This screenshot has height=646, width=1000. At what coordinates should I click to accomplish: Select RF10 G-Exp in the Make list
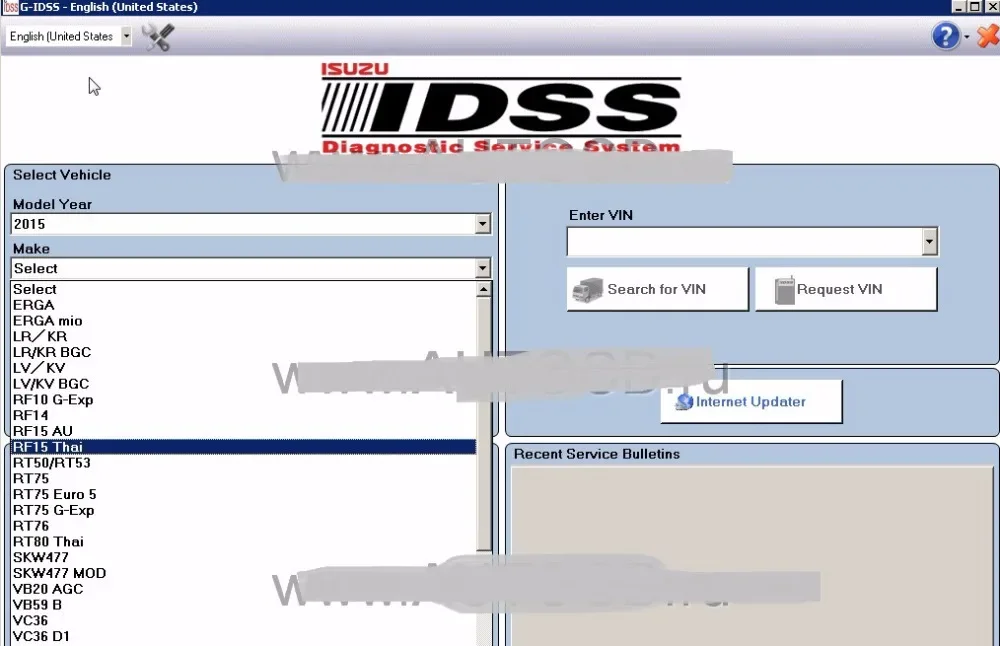pyautogui.click(x=243, y=400)
